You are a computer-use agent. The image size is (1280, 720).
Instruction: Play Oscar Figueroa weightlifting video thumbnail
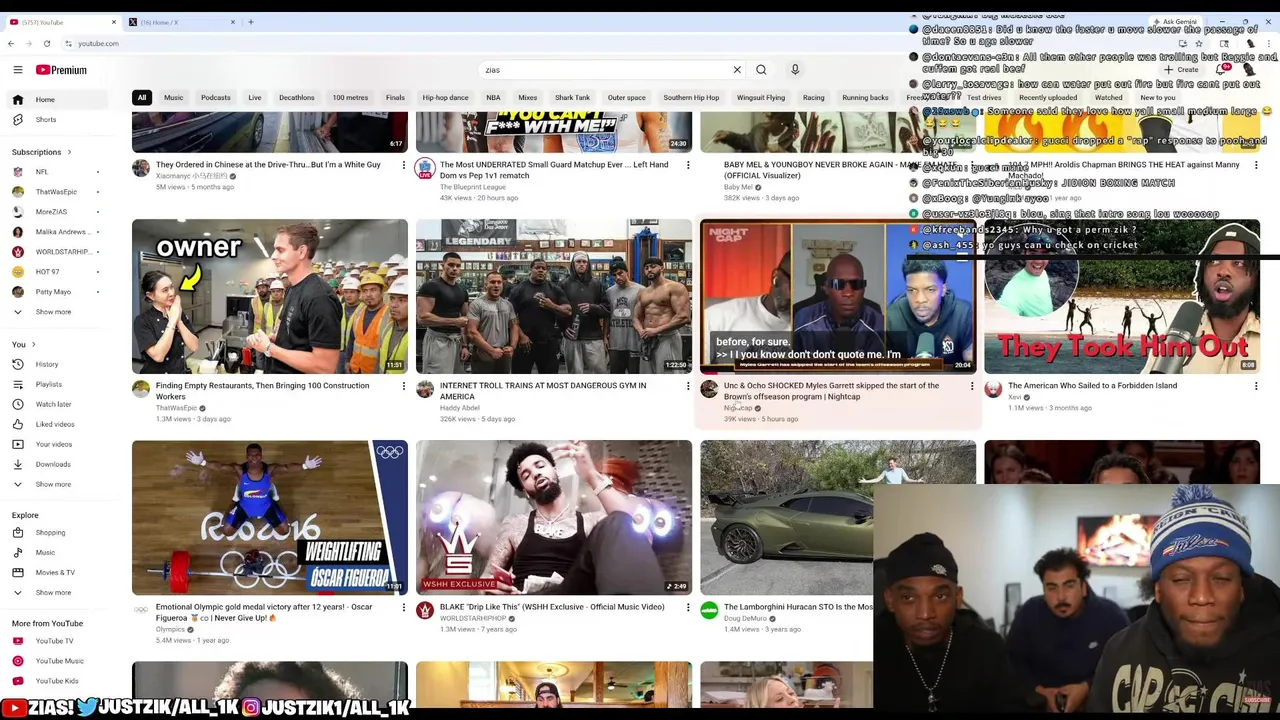pyautogui.click(x=270, y=517)
